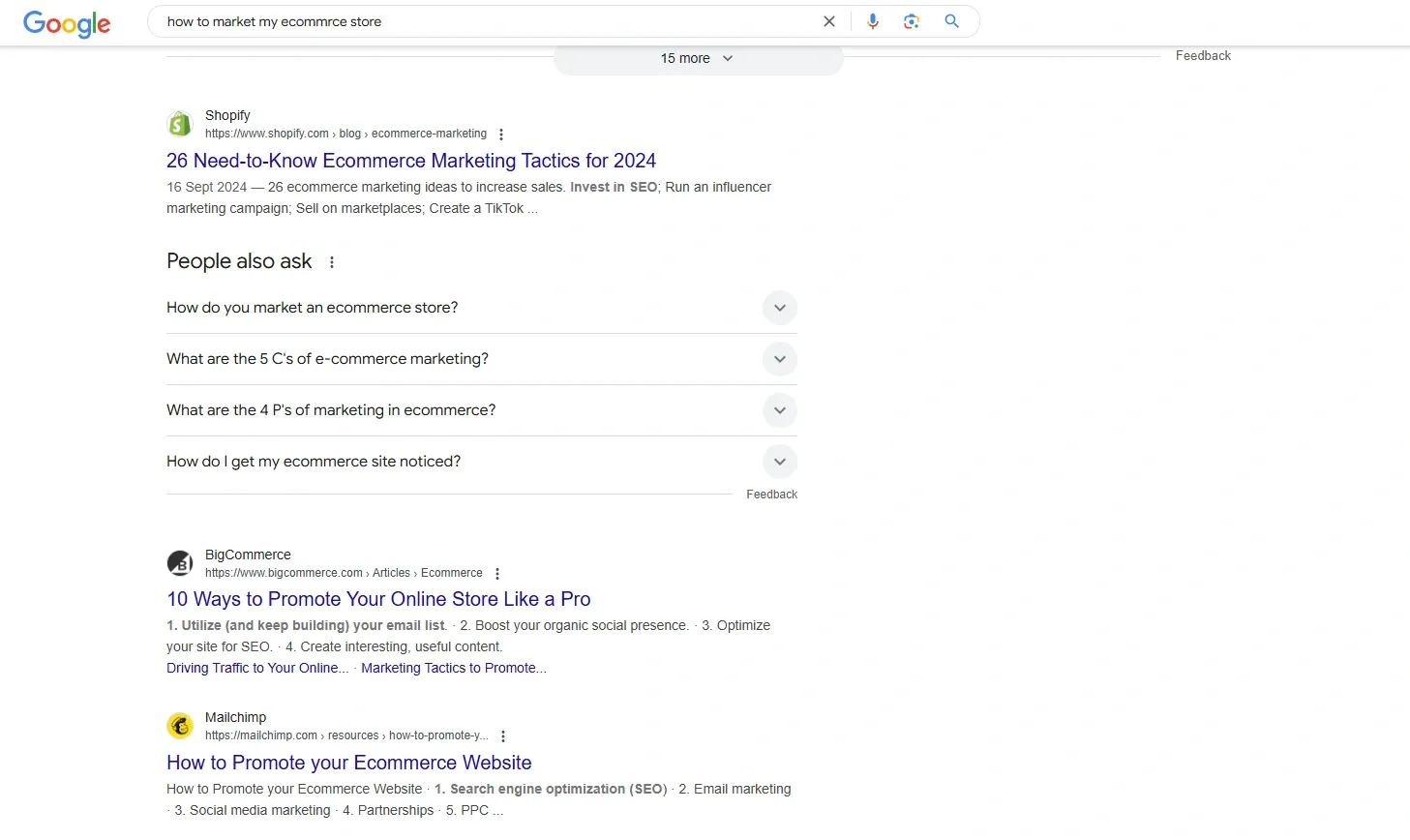Screen dimensions: 1410x840
Task: Clear the search query with the X icon
Action: tap(828, 20)
